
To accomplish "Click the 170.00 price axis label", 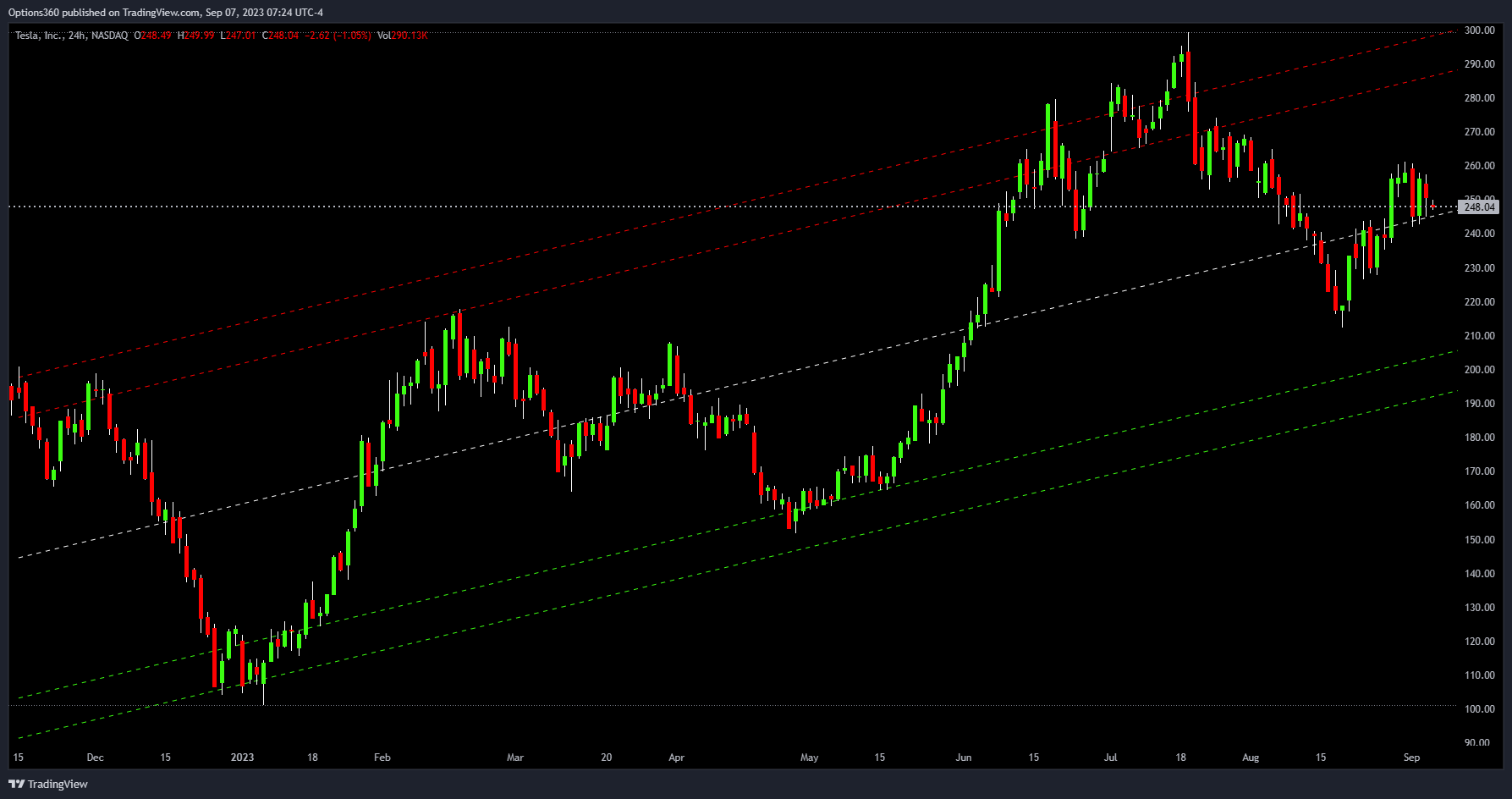I will 1480,471.
